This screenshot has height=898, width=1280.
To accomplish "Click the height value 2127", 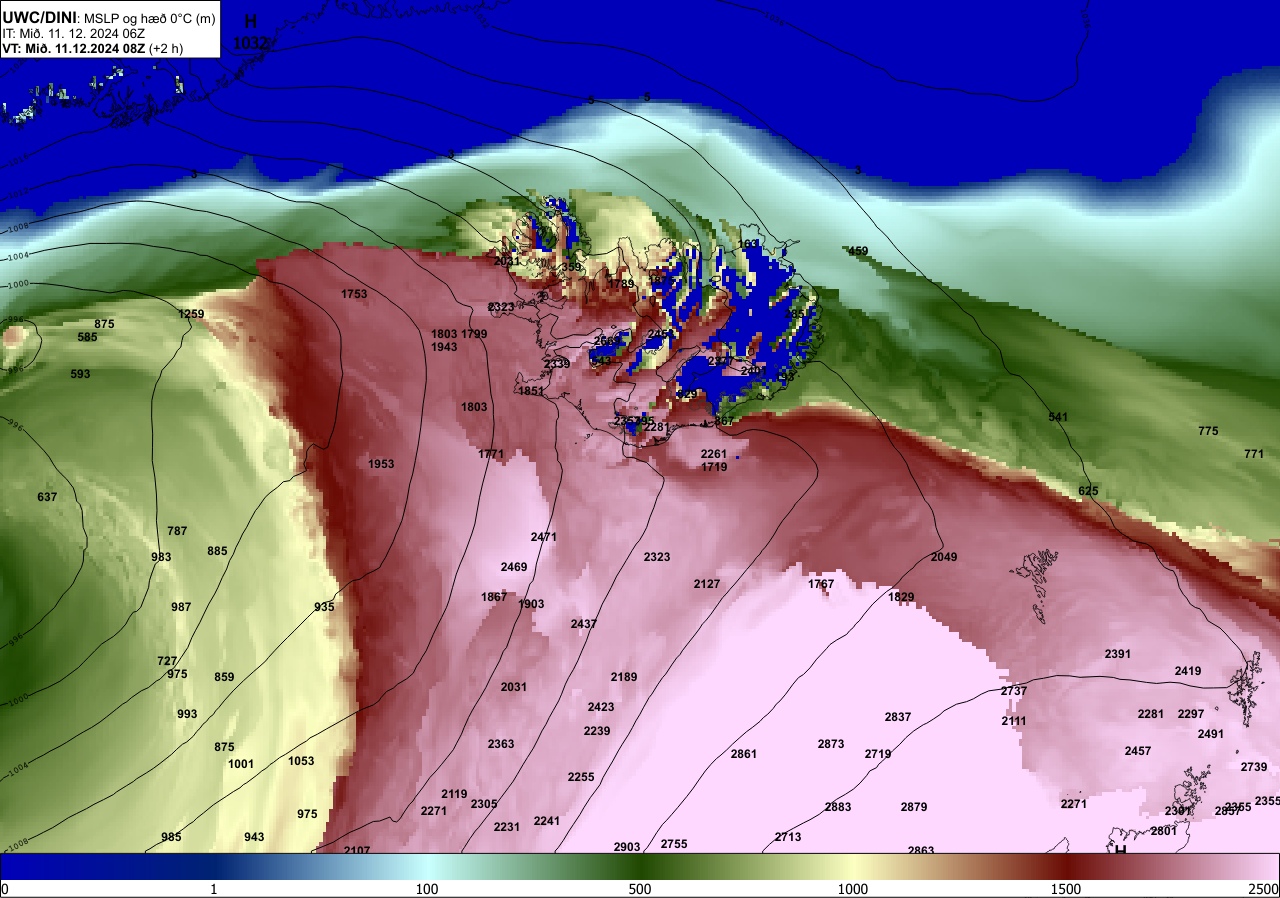I will point(707,584).
